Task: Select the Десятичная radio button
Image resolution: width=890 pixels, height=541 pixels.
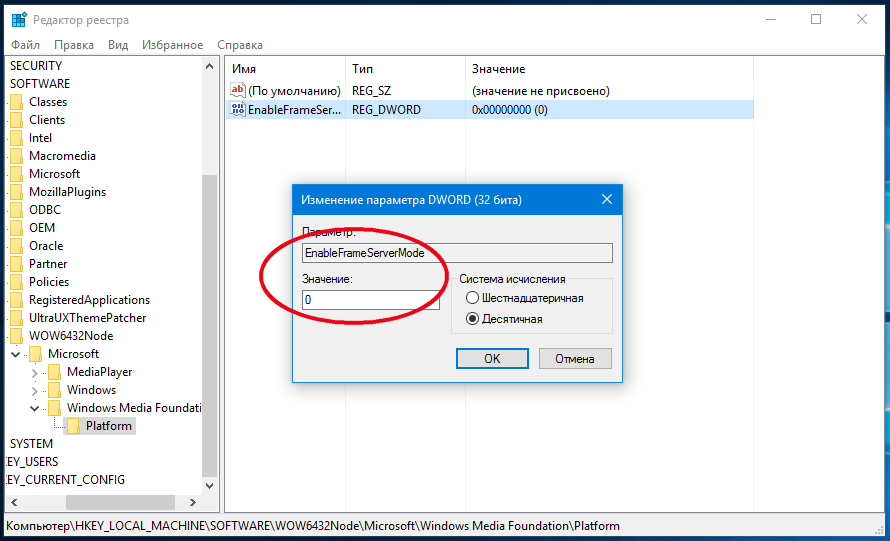Action: [x=472, y=319]
